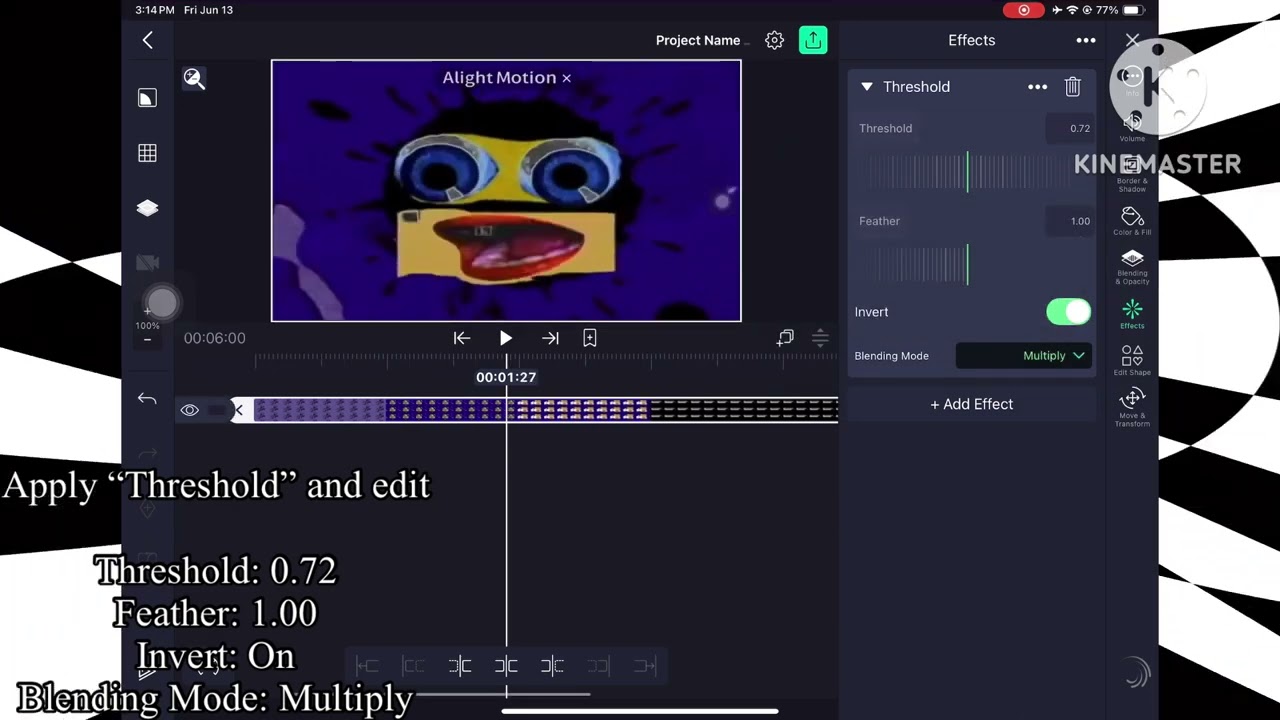Add a bookmark at the playhead
The image size is (1280, 720).
pos(590,338)
